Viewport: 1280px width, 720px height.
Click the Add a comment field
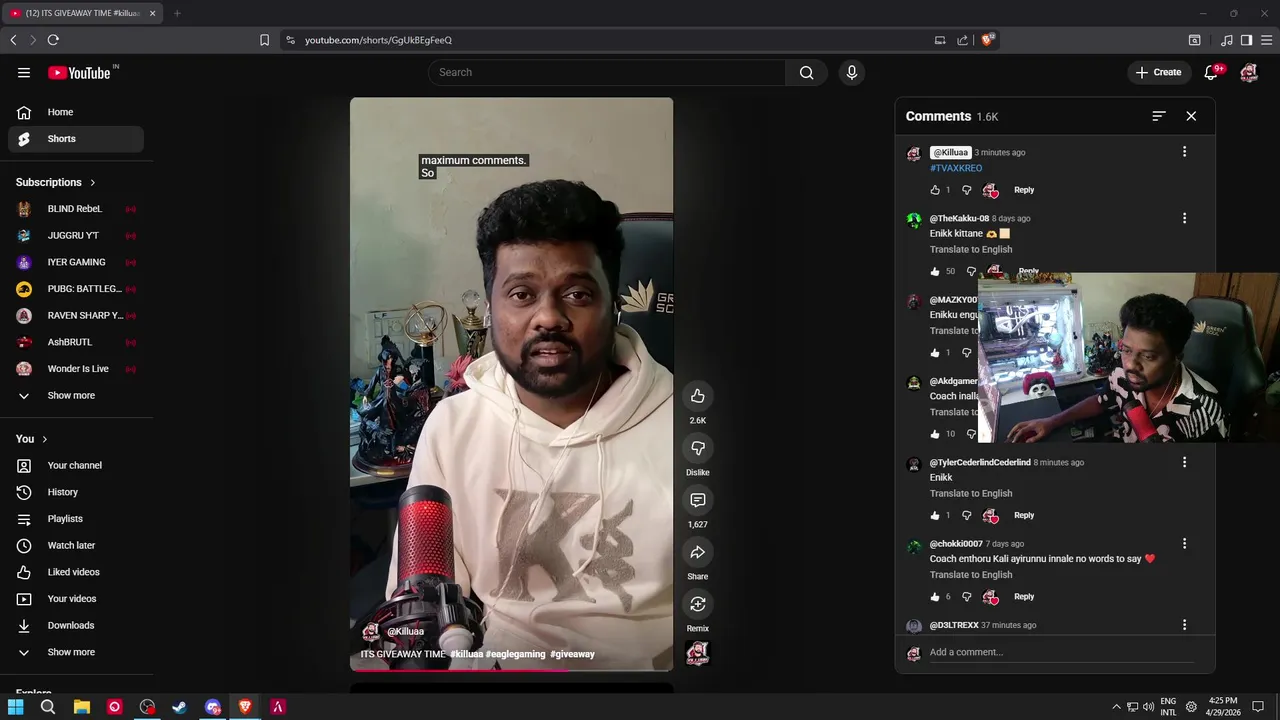[1062, 653]
